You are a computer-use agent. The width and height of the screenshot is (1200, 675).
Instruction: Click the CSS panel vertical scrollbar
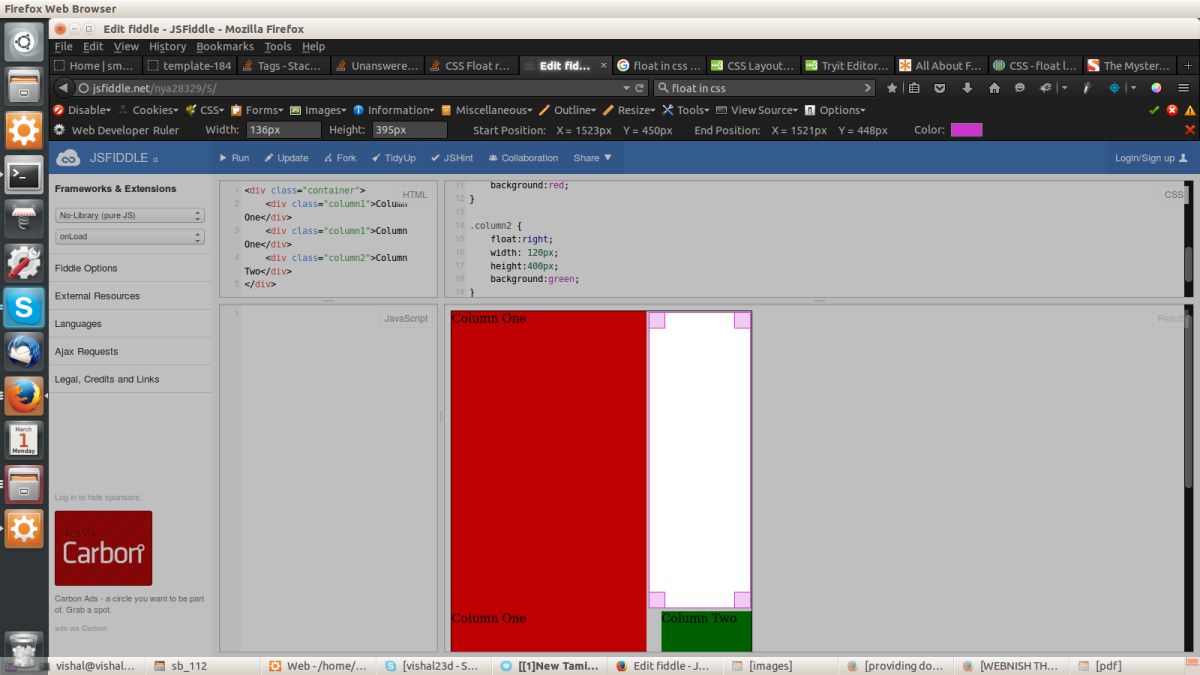[x=1189, y=238]
